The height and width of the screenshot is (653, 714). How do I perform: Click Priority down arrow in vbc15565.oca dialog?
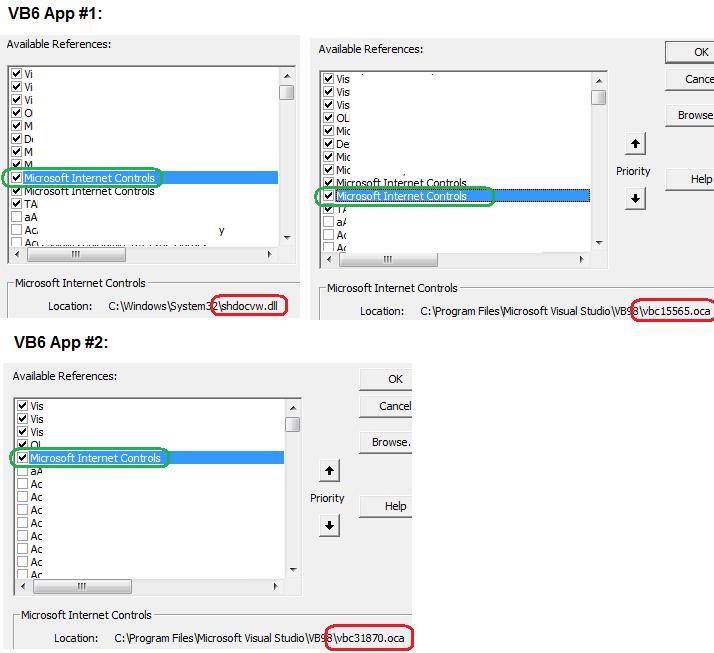634,198
